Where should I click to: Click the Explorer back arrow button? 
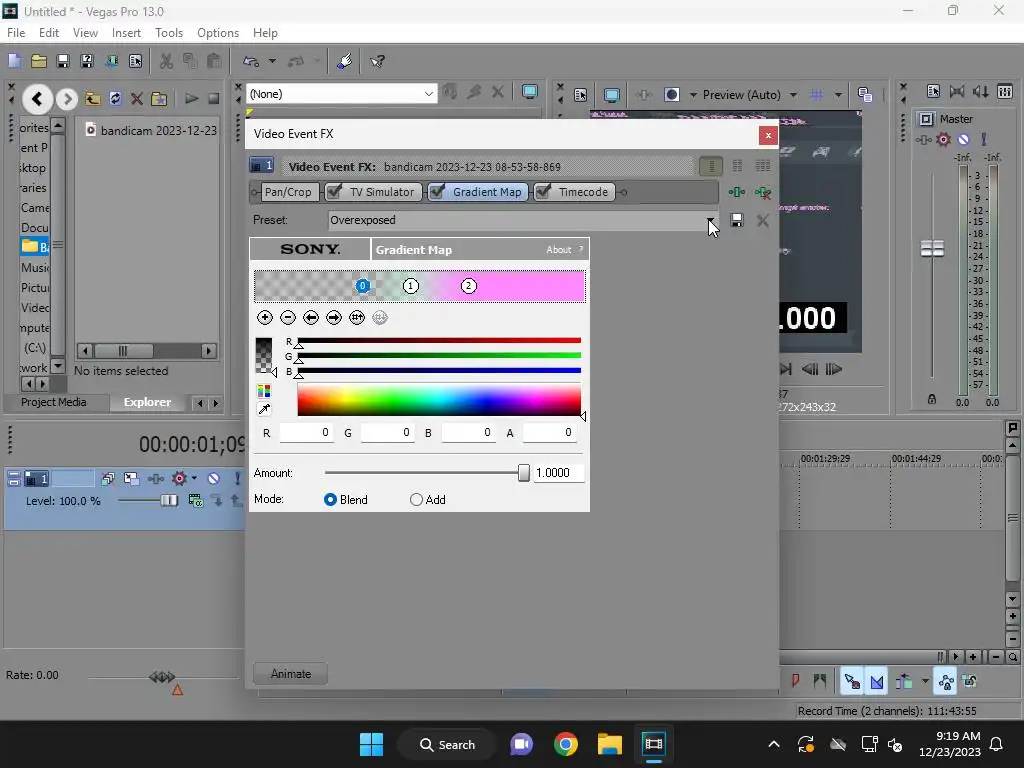click(x=37, y=99)
